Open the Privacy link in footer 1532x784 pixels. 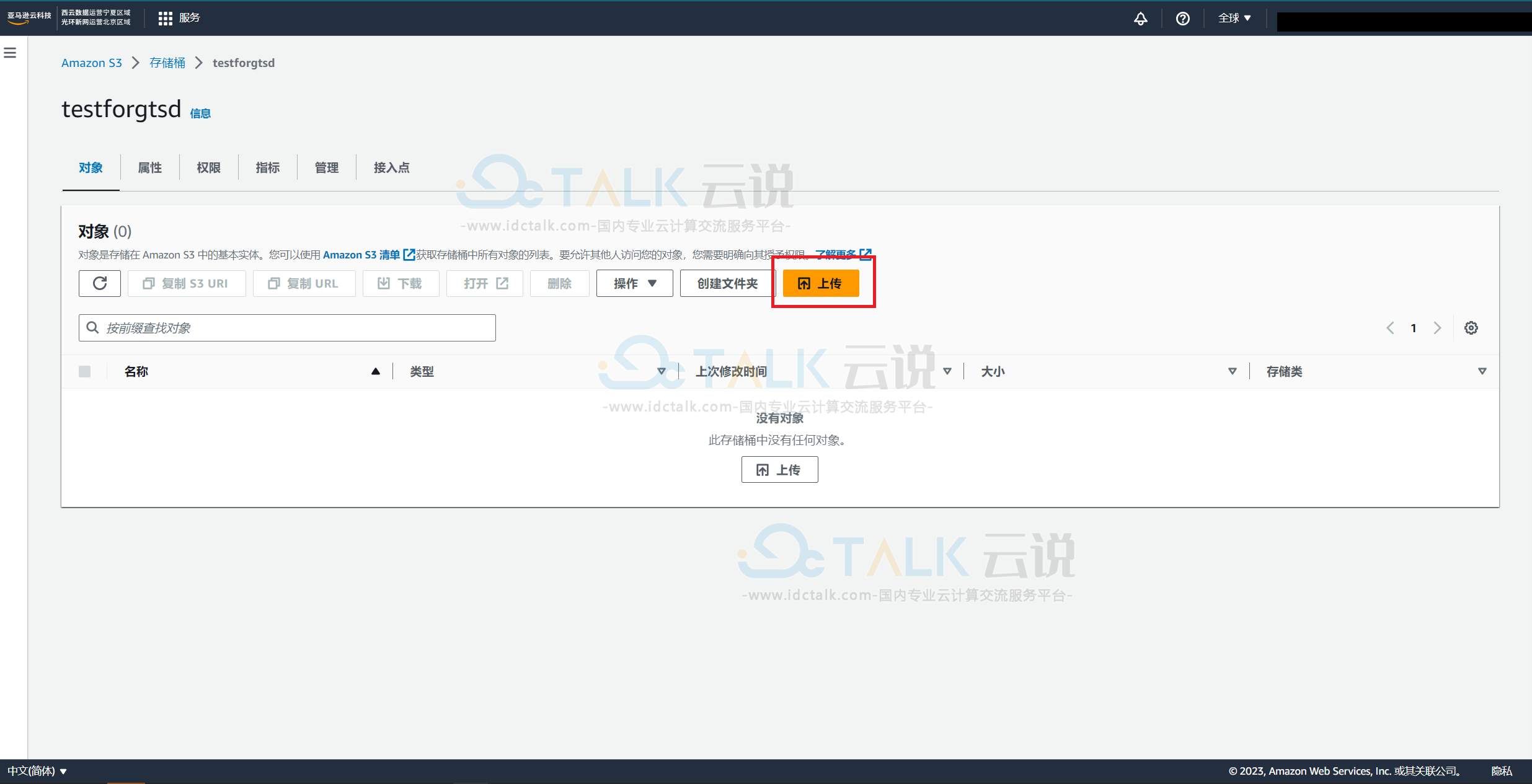[x=1502, y=771]
